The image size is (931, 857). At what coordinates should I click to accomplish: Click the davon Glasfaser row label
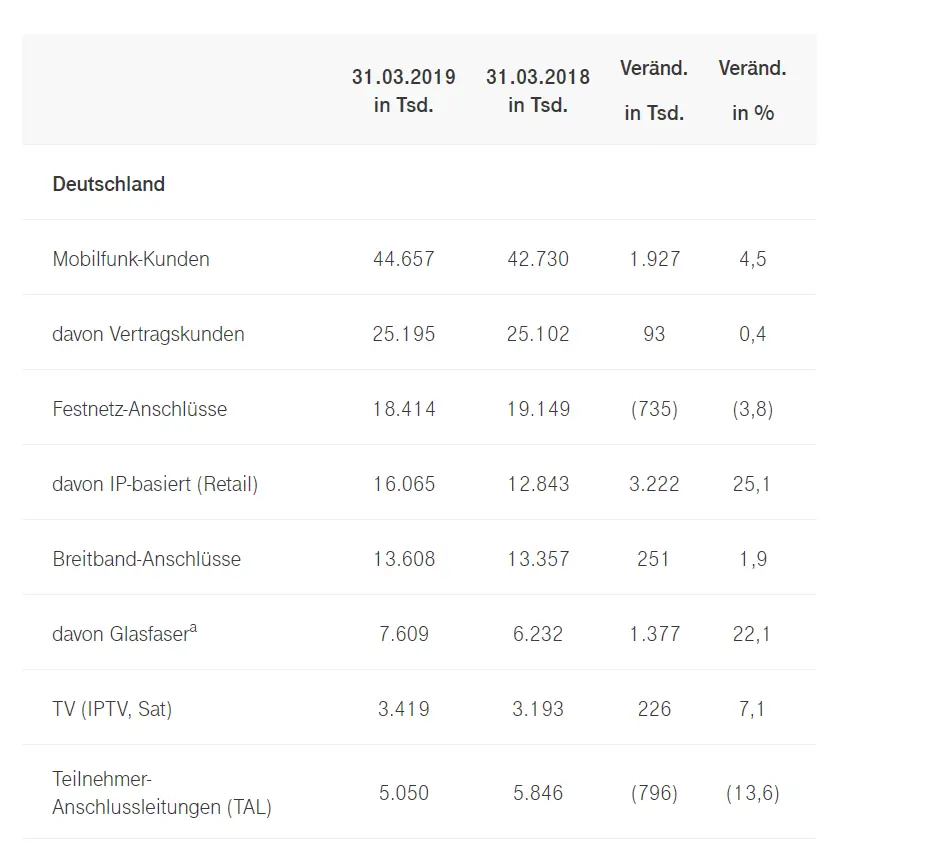point(120,634)
